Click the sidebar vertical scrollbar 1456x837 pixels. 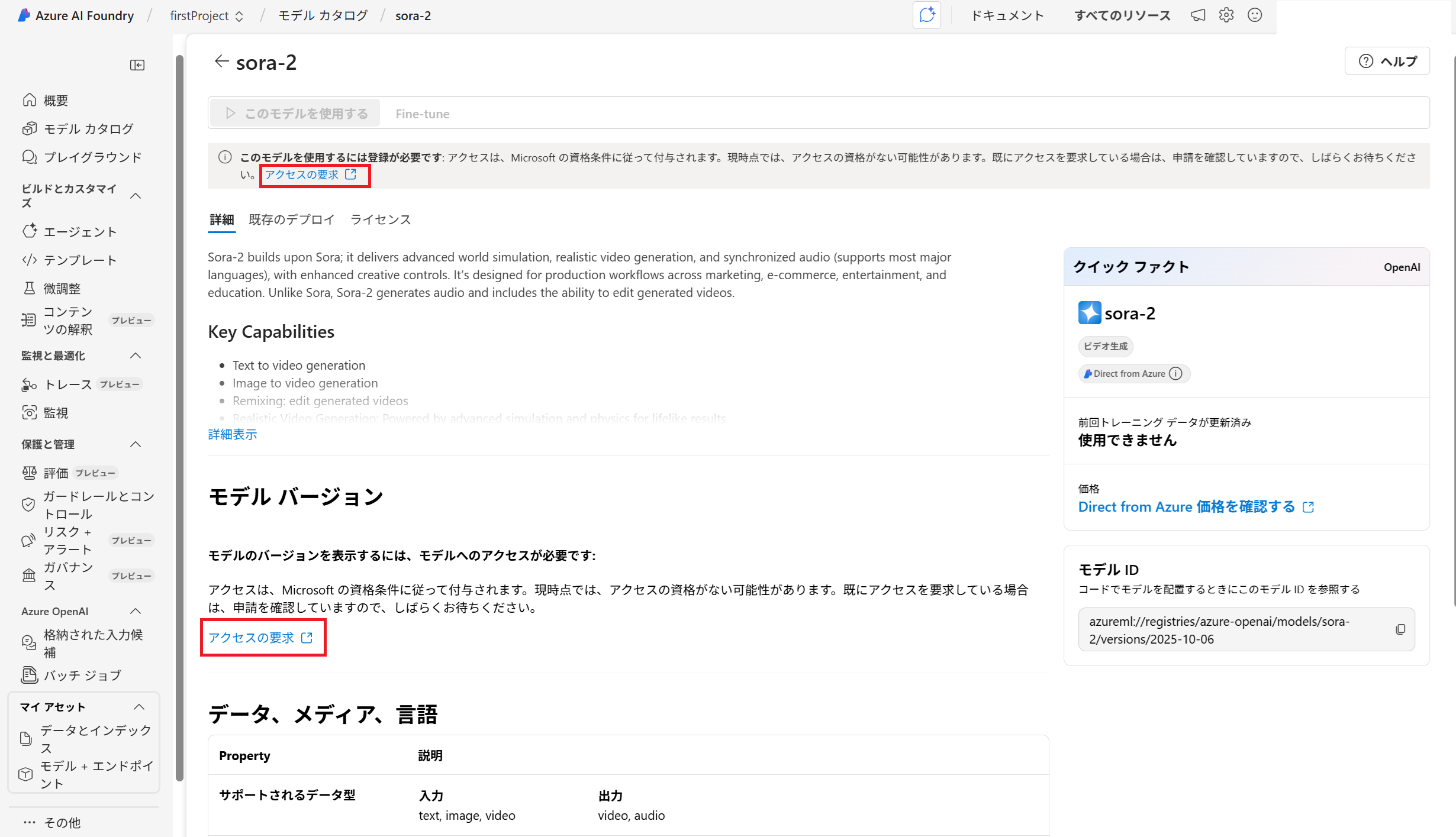179,414
